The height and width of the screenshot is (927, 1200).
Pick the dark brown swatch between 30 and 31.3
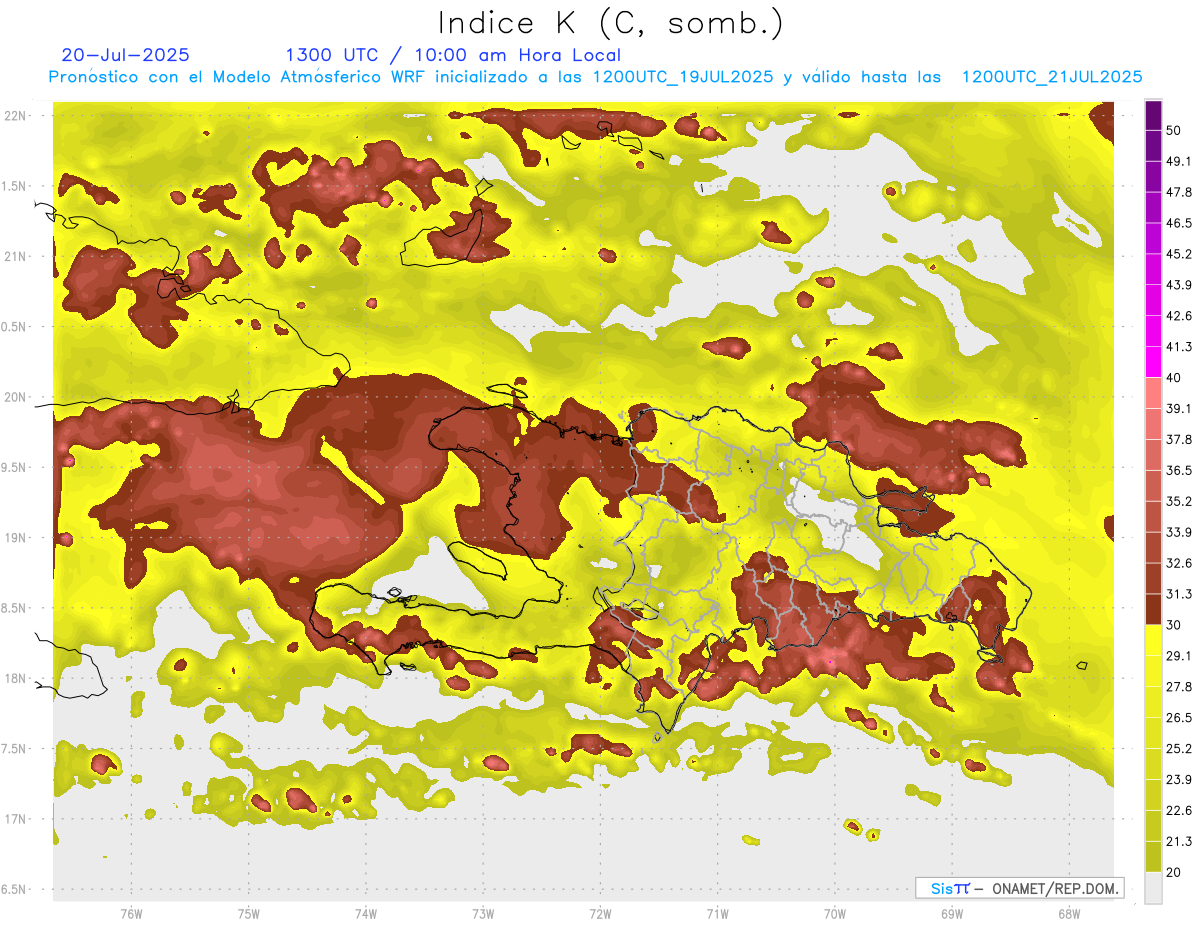[1153, 609]
